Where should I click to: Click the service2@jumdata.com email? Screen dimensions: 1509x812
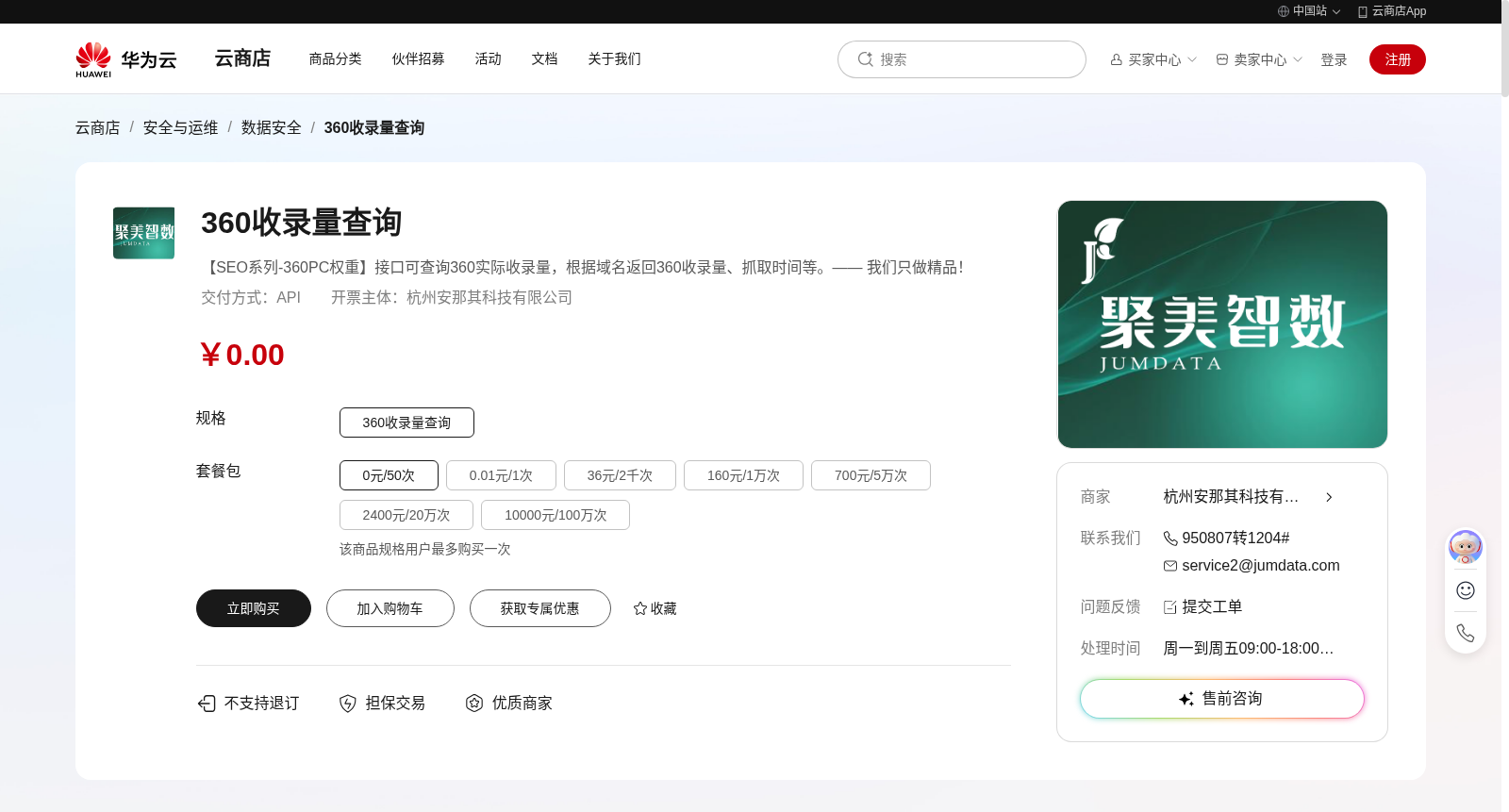[1261, 566]
